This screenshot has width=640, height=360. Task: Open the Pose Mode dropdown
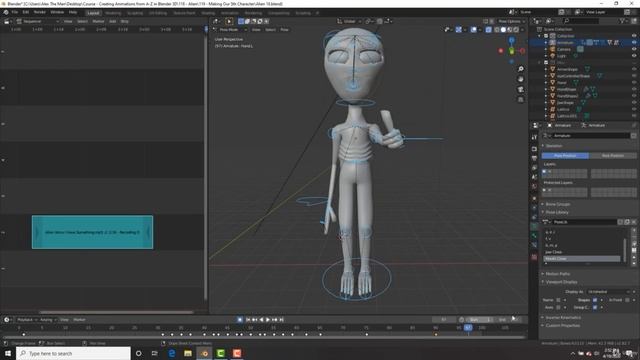231,30
